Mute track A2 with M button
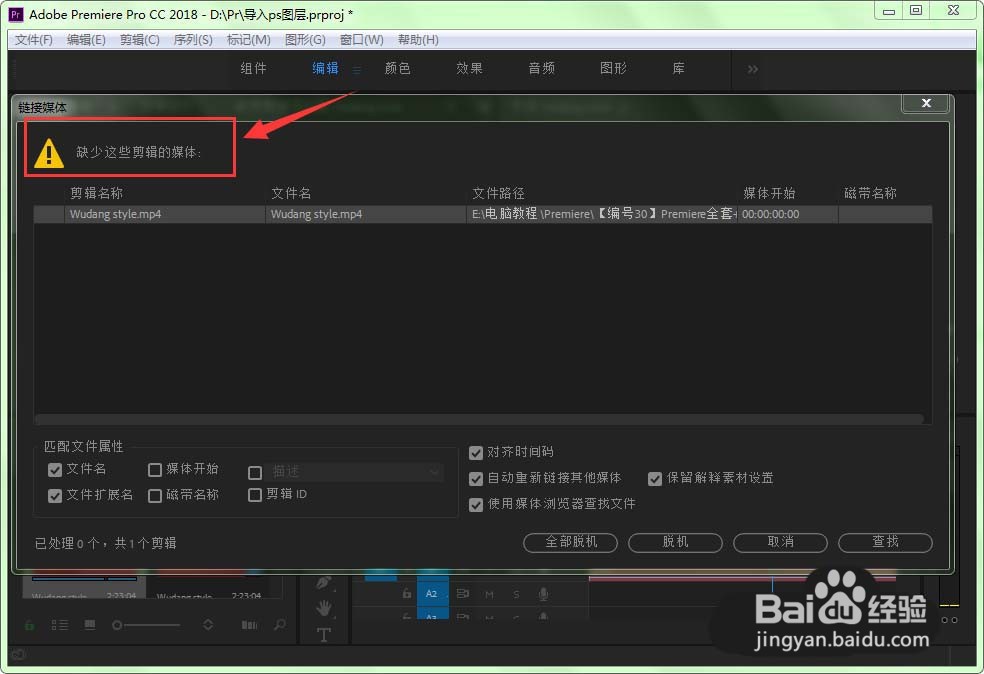Screen dimensions: 984x674 point(489,594)
